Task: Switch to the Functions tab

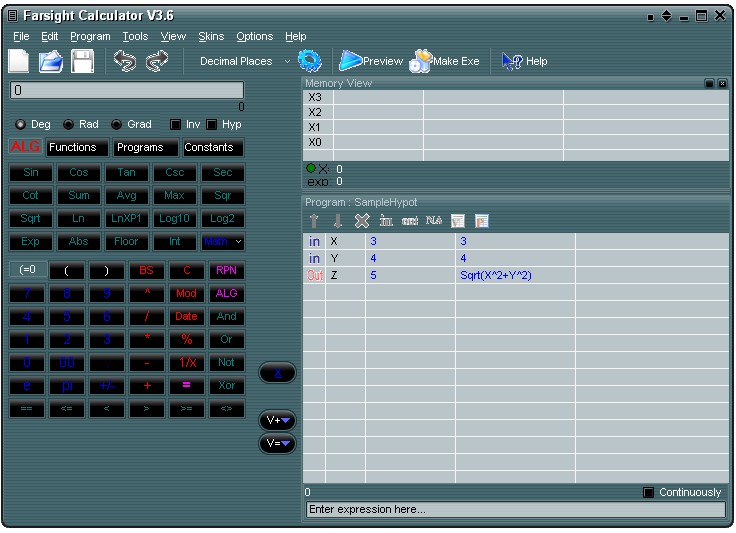Action: [x=77, y=147]
